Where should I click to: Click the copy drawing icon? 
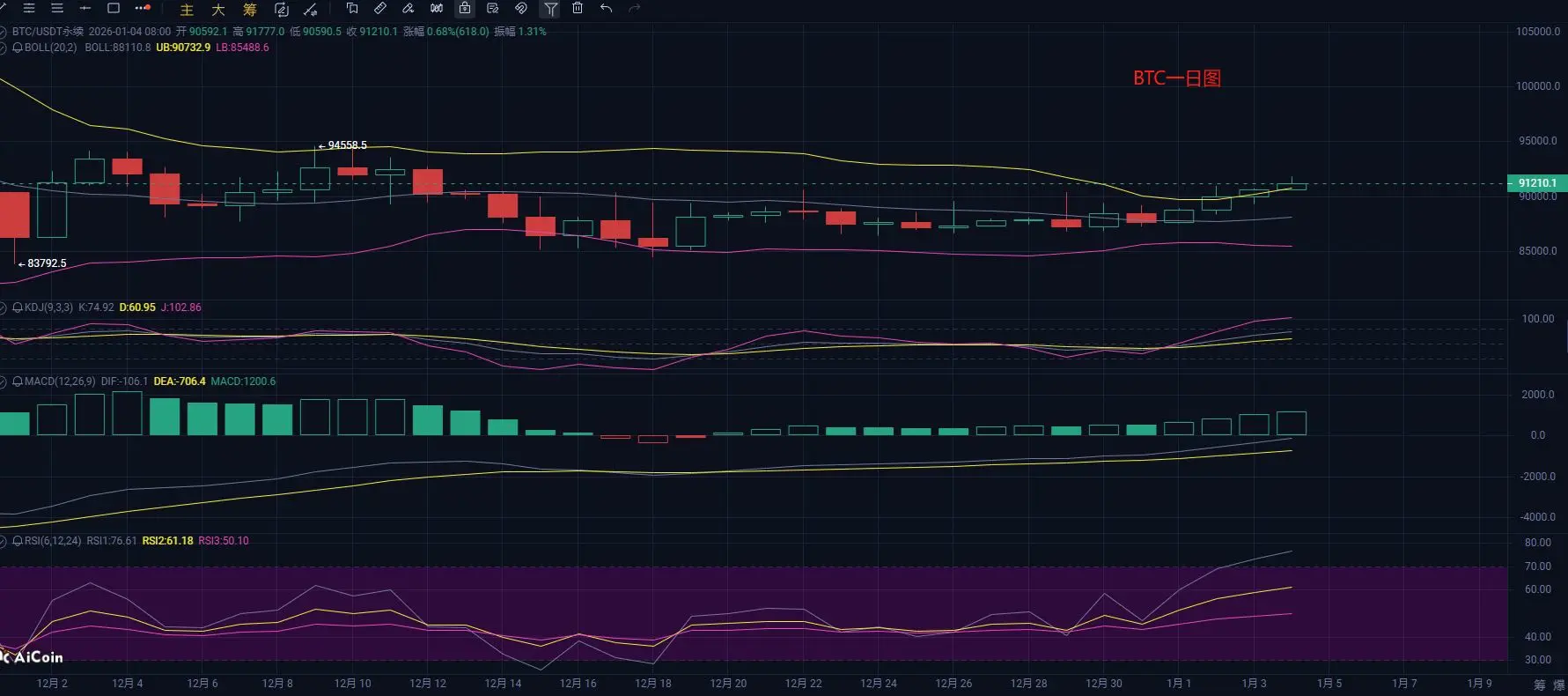click(352, 8)
